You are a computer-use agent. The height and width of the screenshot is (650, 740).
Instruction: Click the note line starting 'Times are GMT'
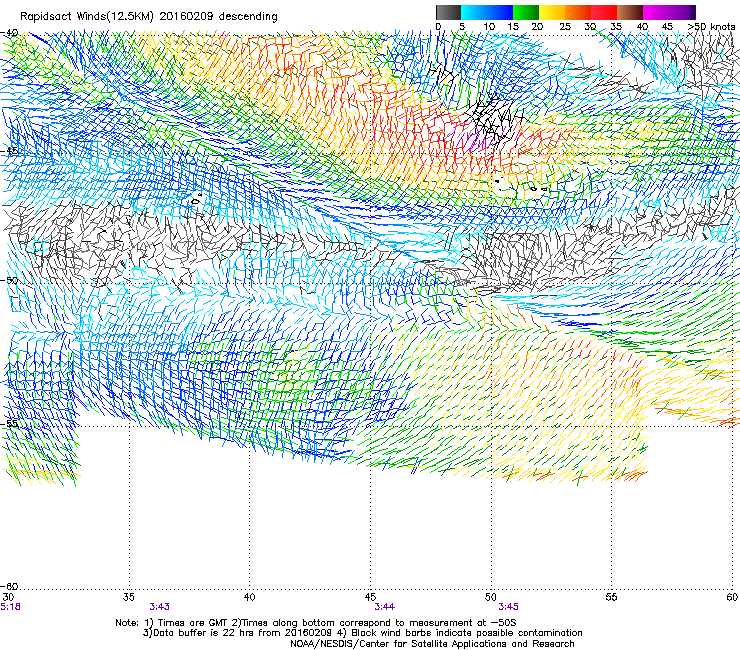click(x=316, y=623)
